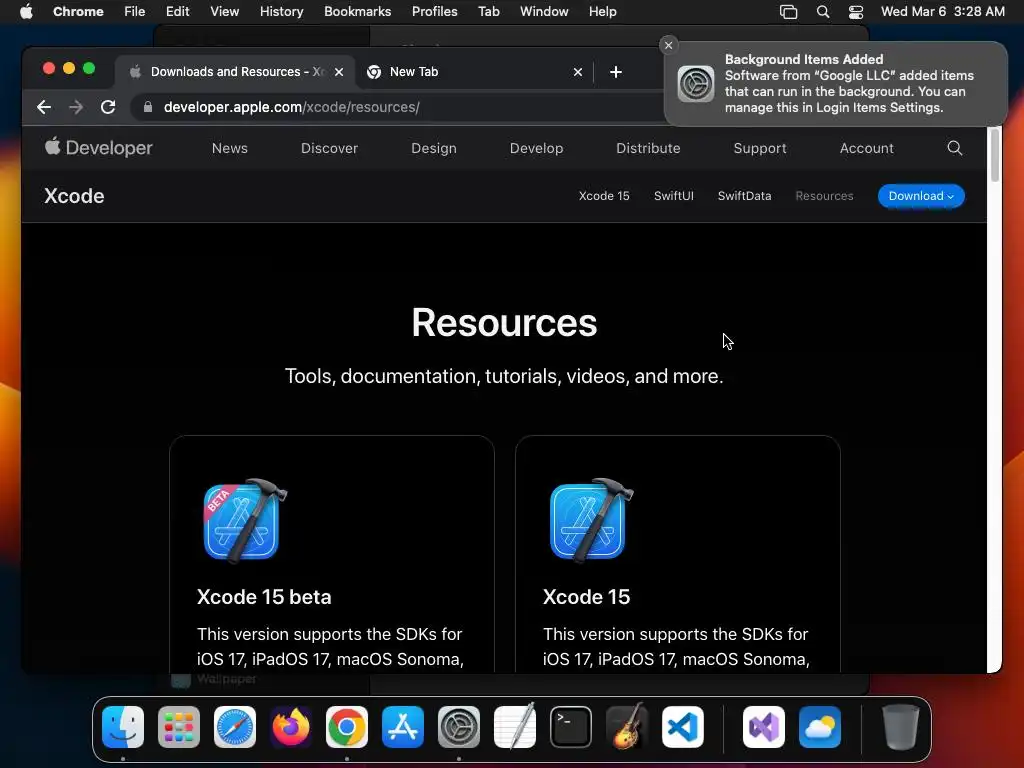Open the Help menu
The image size is (1024, 768).
pos(602,12)
